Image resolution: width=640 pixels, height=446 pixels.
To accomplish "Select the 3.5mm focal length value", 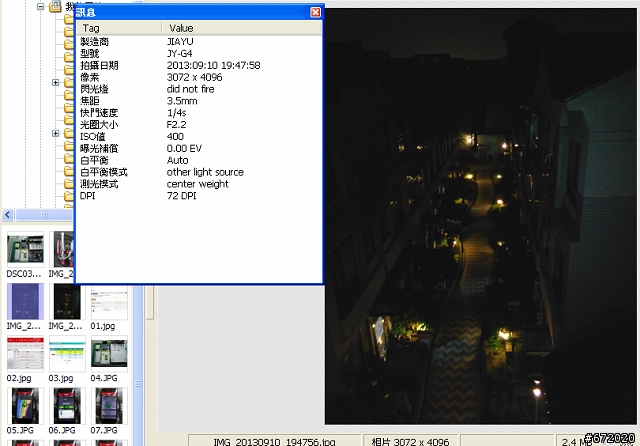I will 182,101.
